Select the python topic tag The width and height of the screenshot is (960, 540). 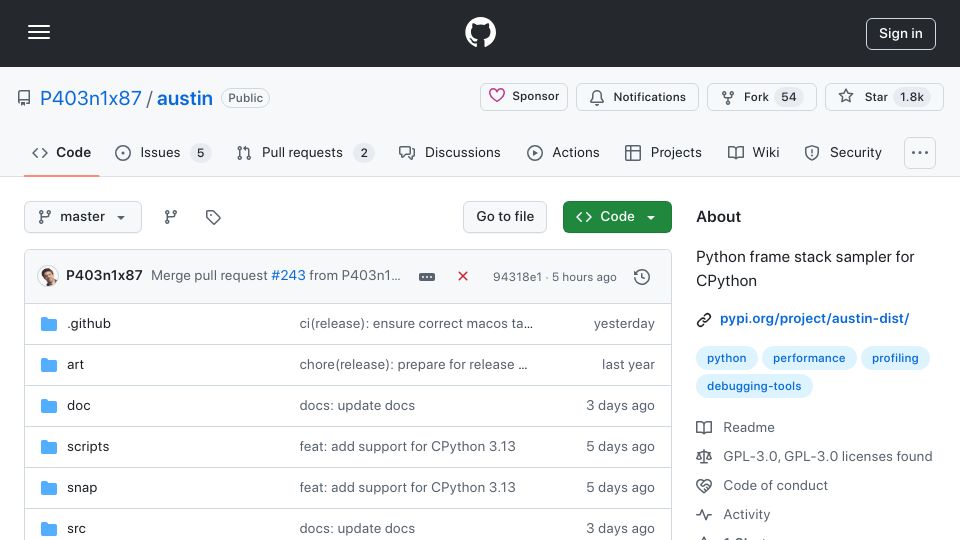[726, 358]
